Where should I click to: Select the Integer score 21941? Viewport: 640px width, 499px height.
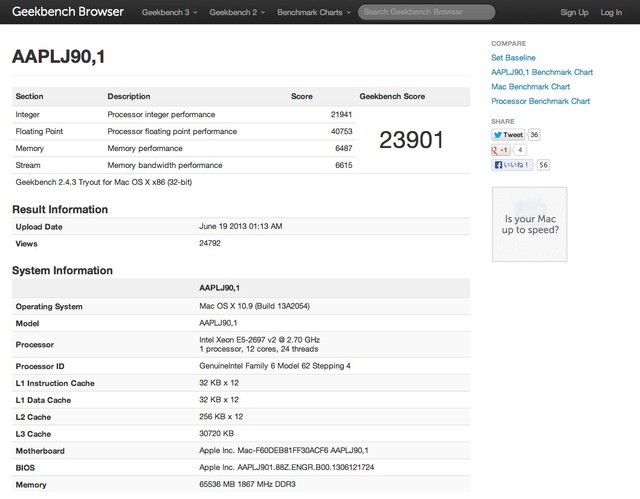coord(341,115)
